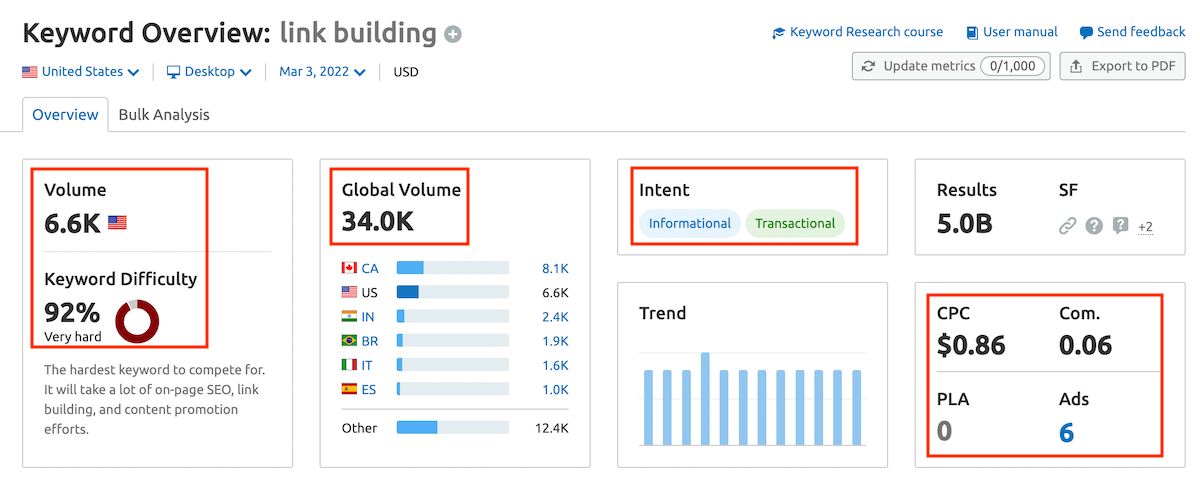
Task: Open the Keyword Research course link
Action: click(857, 32)
